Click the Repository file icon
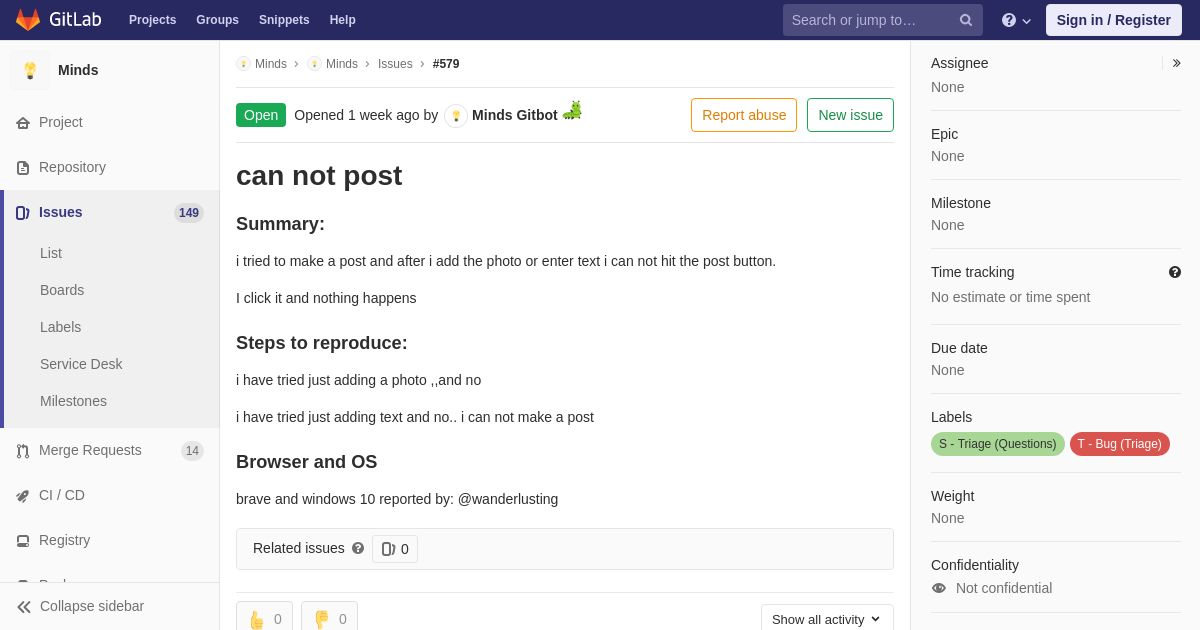This screenshot has height=630, width=1200. (23, 168)
